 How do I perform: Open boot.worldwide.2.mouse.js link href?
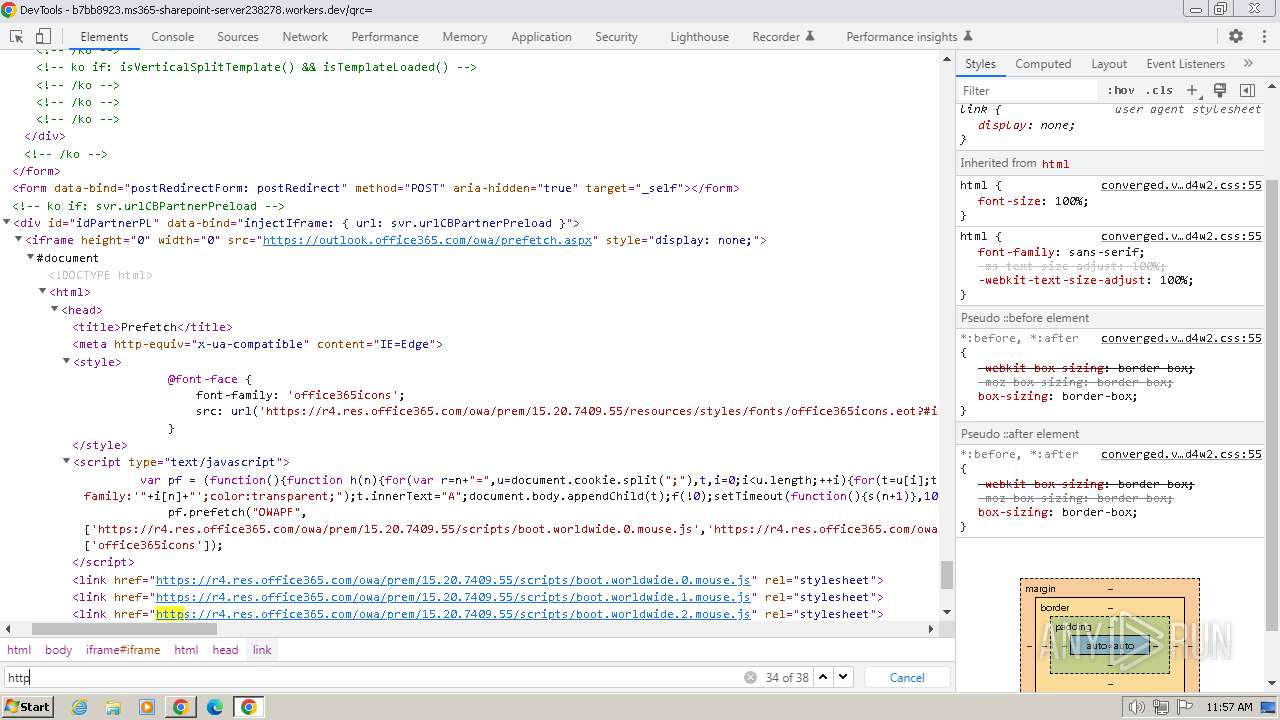(453, 614)
